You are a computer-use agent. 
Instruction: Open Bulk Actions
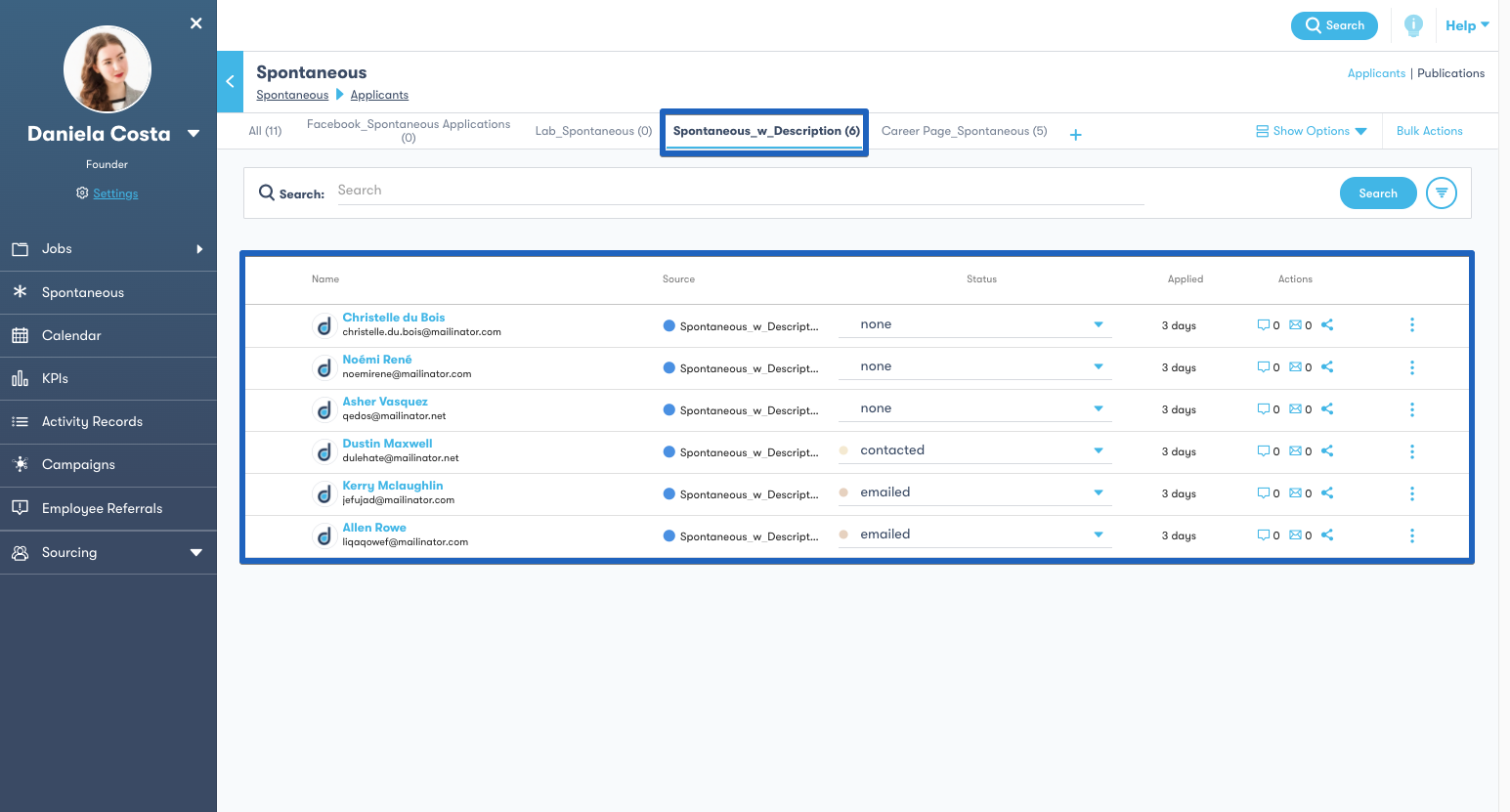click(1429, 131)
